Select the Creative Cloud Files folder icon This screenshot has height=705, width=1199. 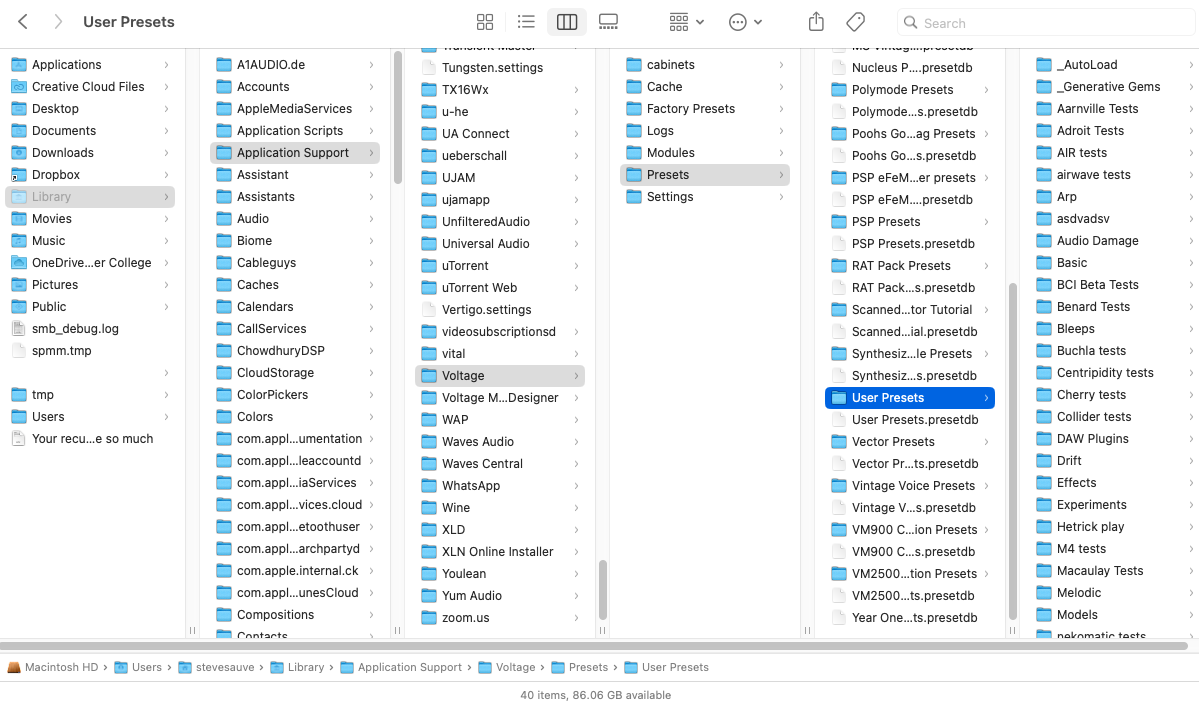tap(19, 87)
